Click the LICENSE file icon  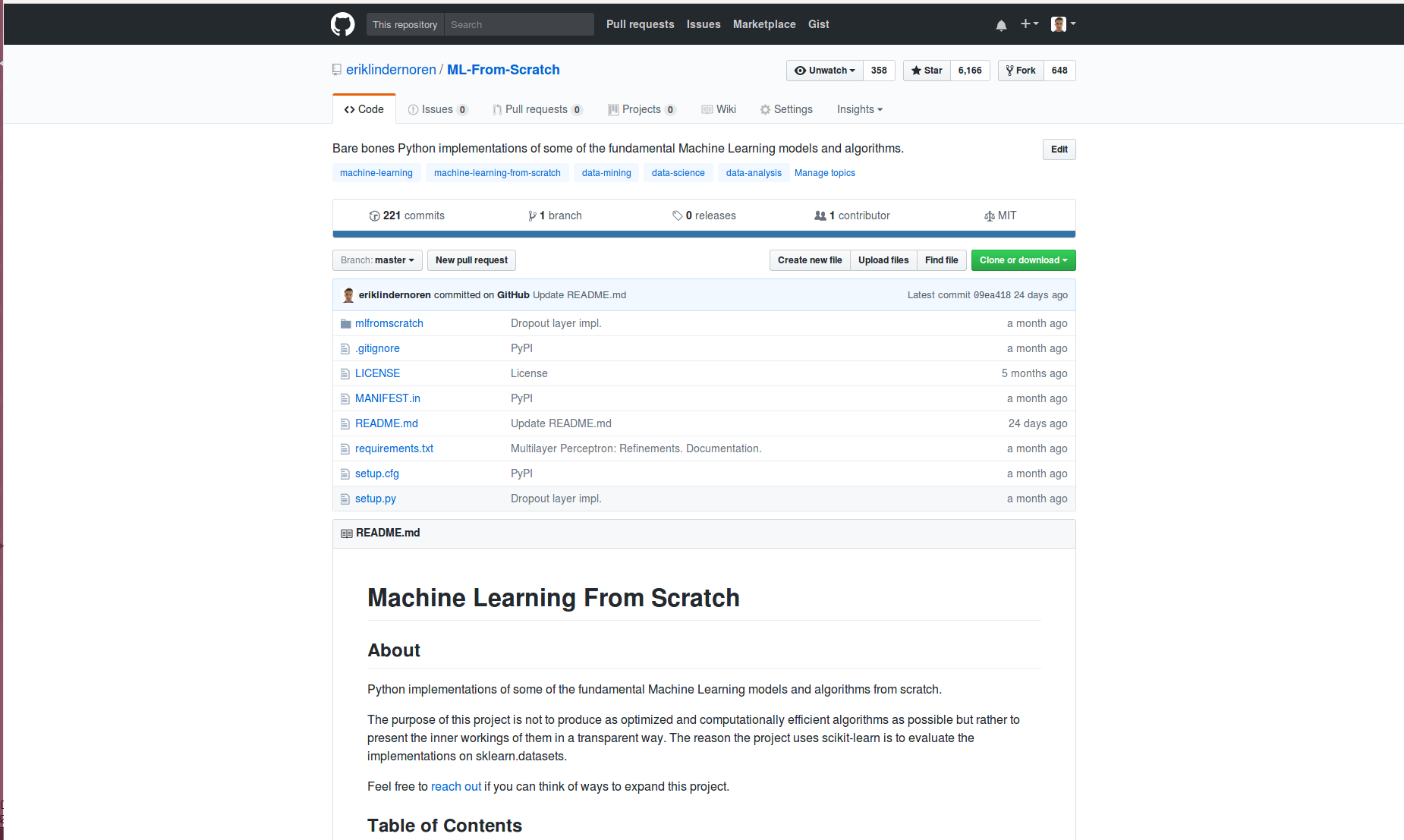(x=345, y=374)
